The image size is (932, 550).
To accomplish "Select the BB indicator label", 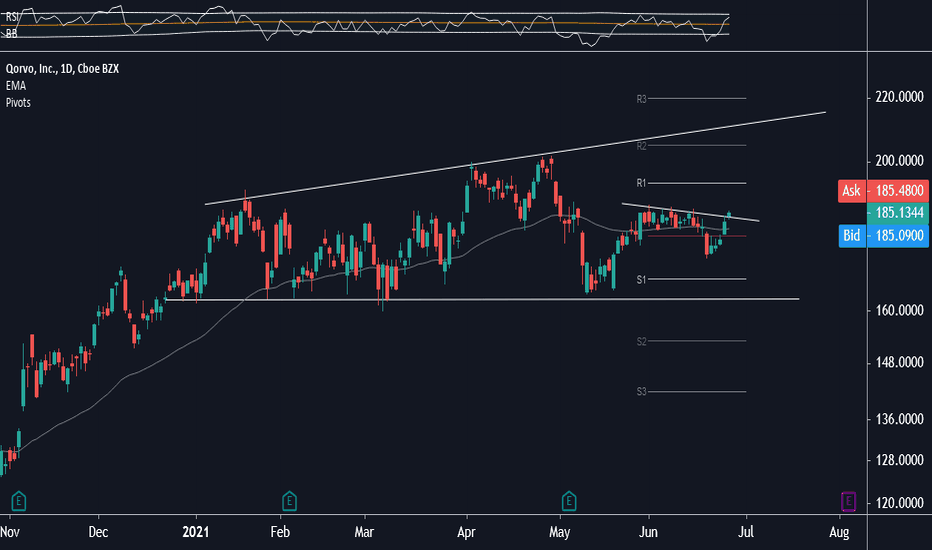I will (x=11, y=34).
